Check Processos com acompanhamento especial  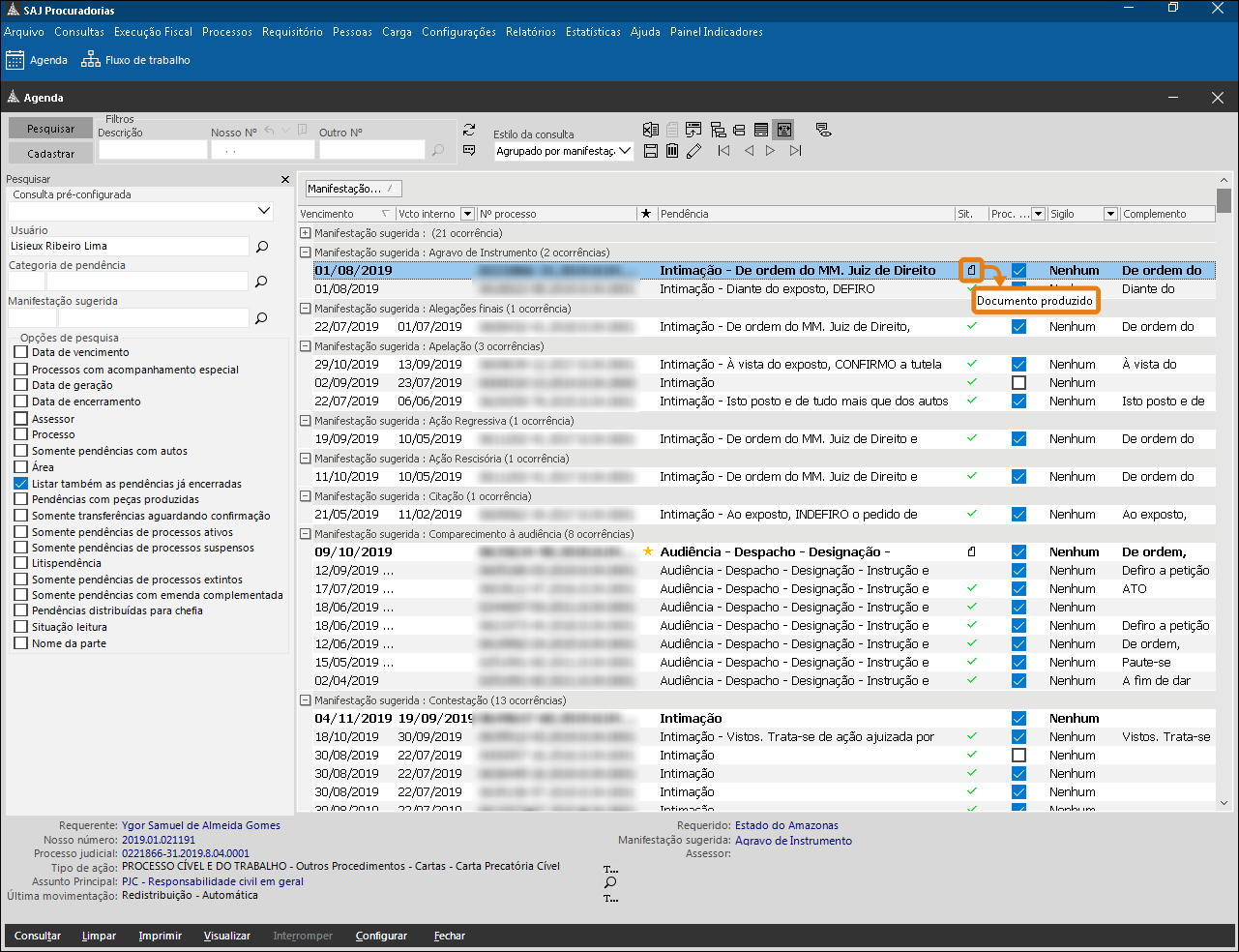tap(21, 369)
